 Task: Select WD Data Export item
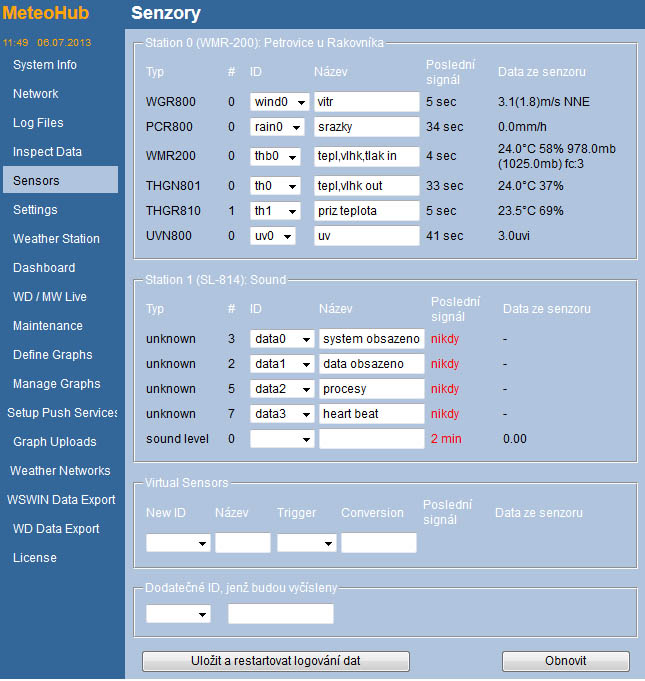coord(56,529)
